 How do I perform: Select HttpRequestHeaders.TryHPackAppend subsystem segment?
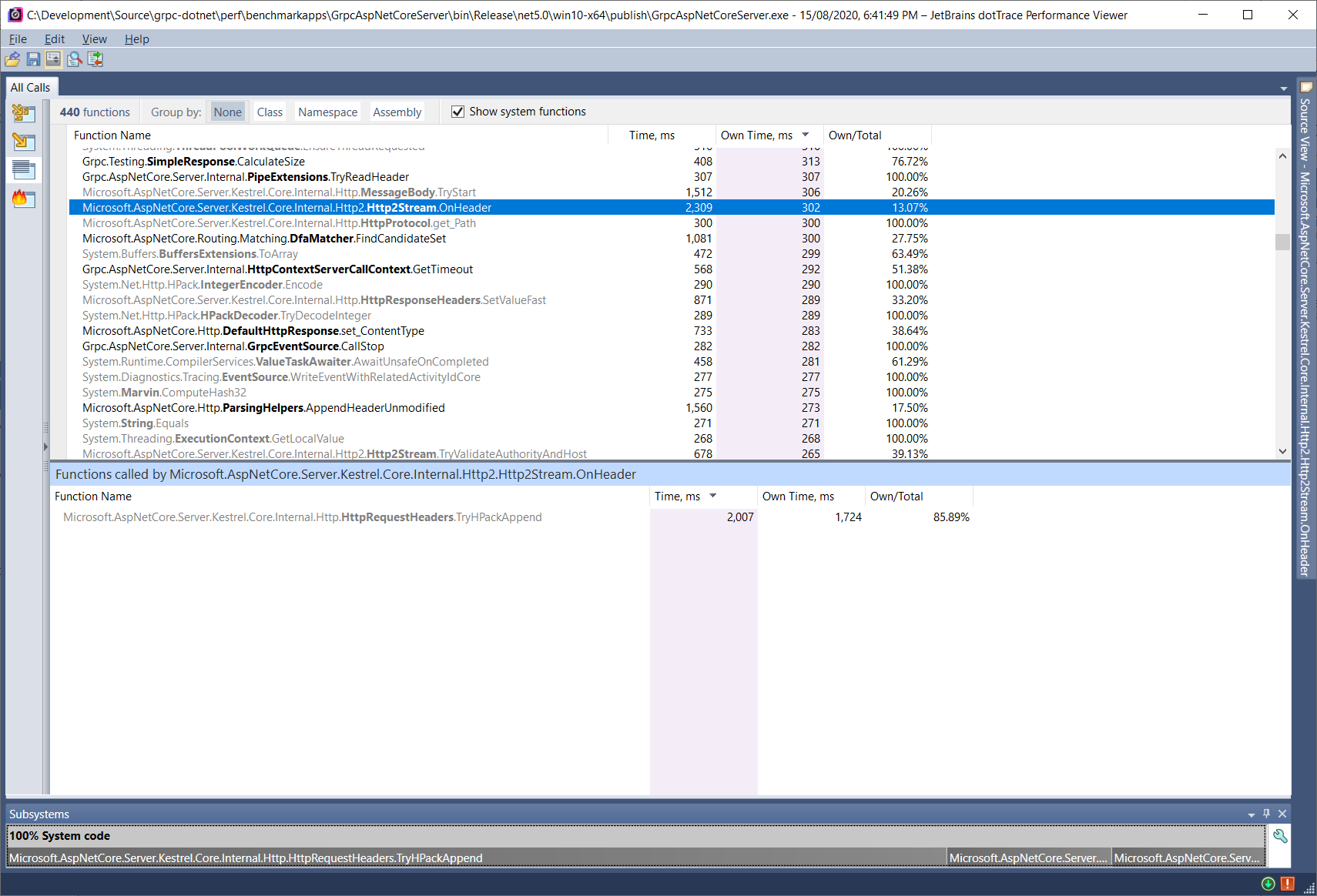[477, 858]
